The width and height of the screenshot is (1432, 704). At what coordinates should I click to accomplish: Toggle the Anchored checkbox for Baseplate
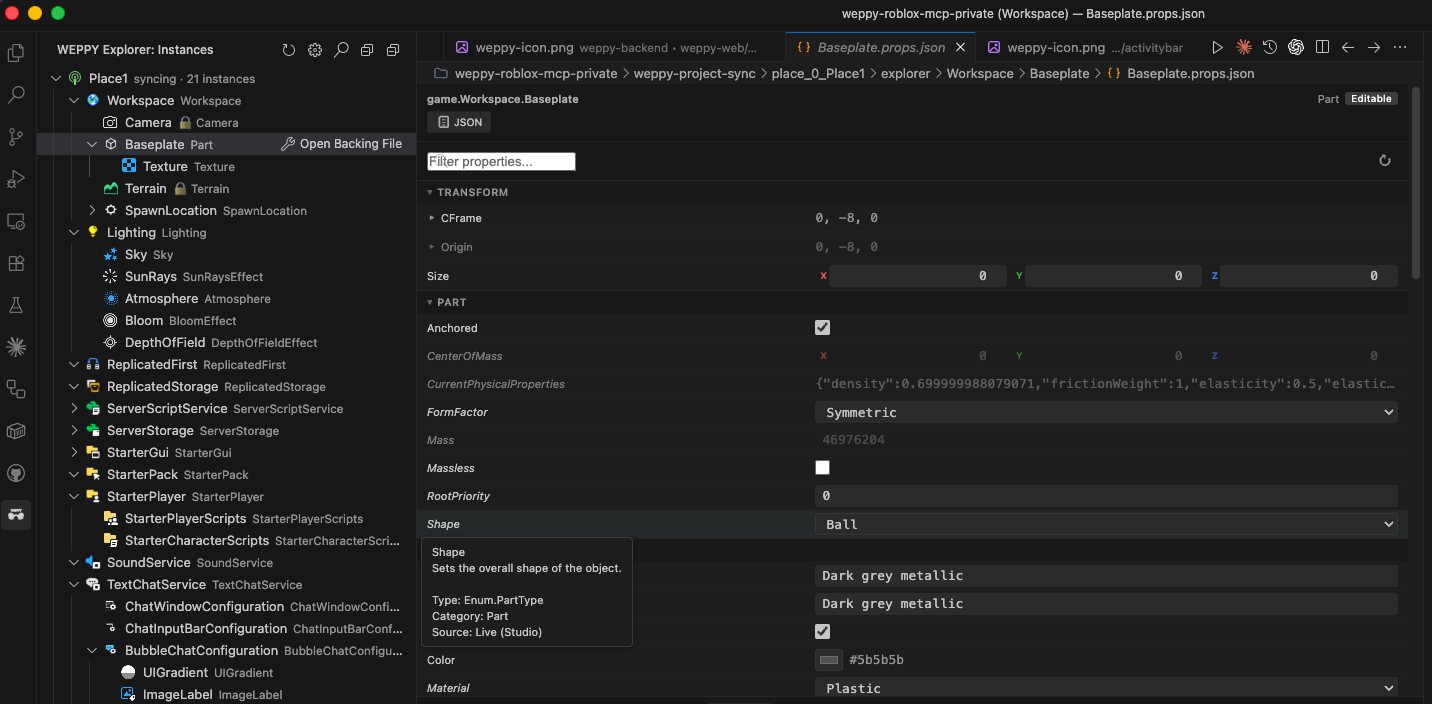[821, 327]
